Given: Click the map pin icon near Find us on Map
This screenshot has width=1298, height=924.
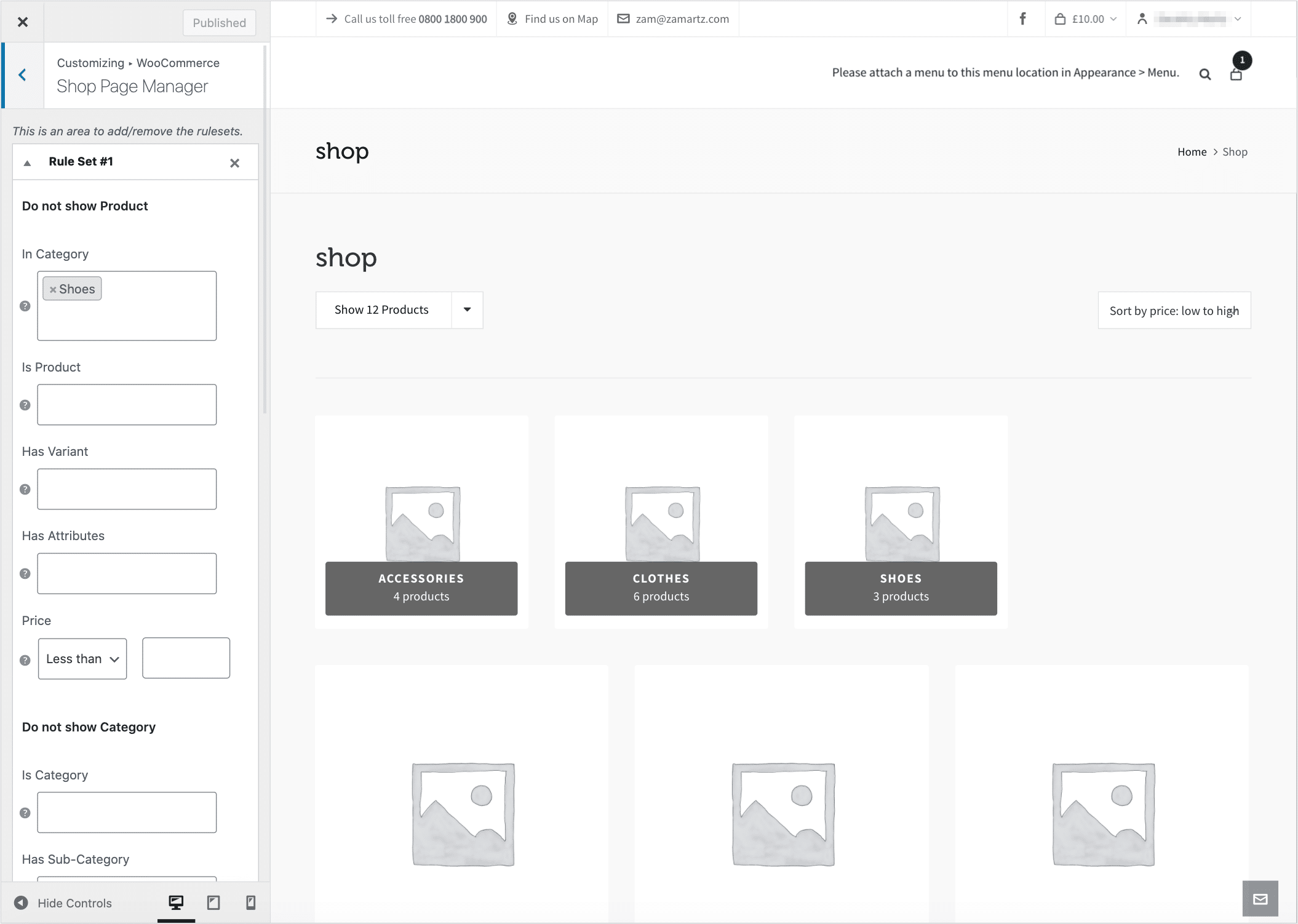Looking at the screenshot, I should pos(511,18).
